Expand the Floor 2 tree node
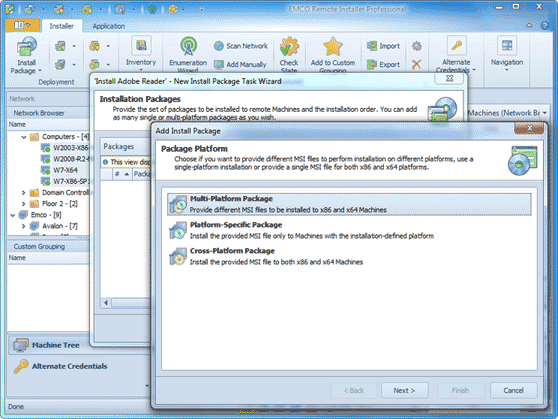 [23, 204]
